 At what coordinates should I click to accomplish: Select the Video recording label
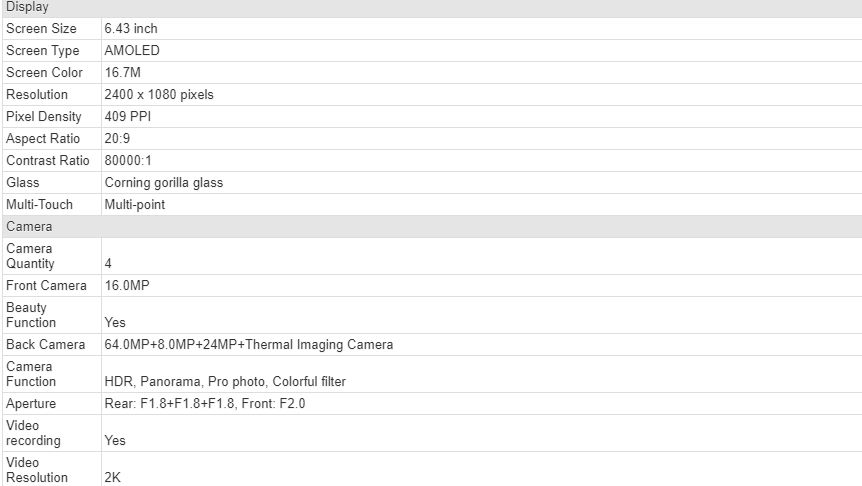tap(33, 433)
